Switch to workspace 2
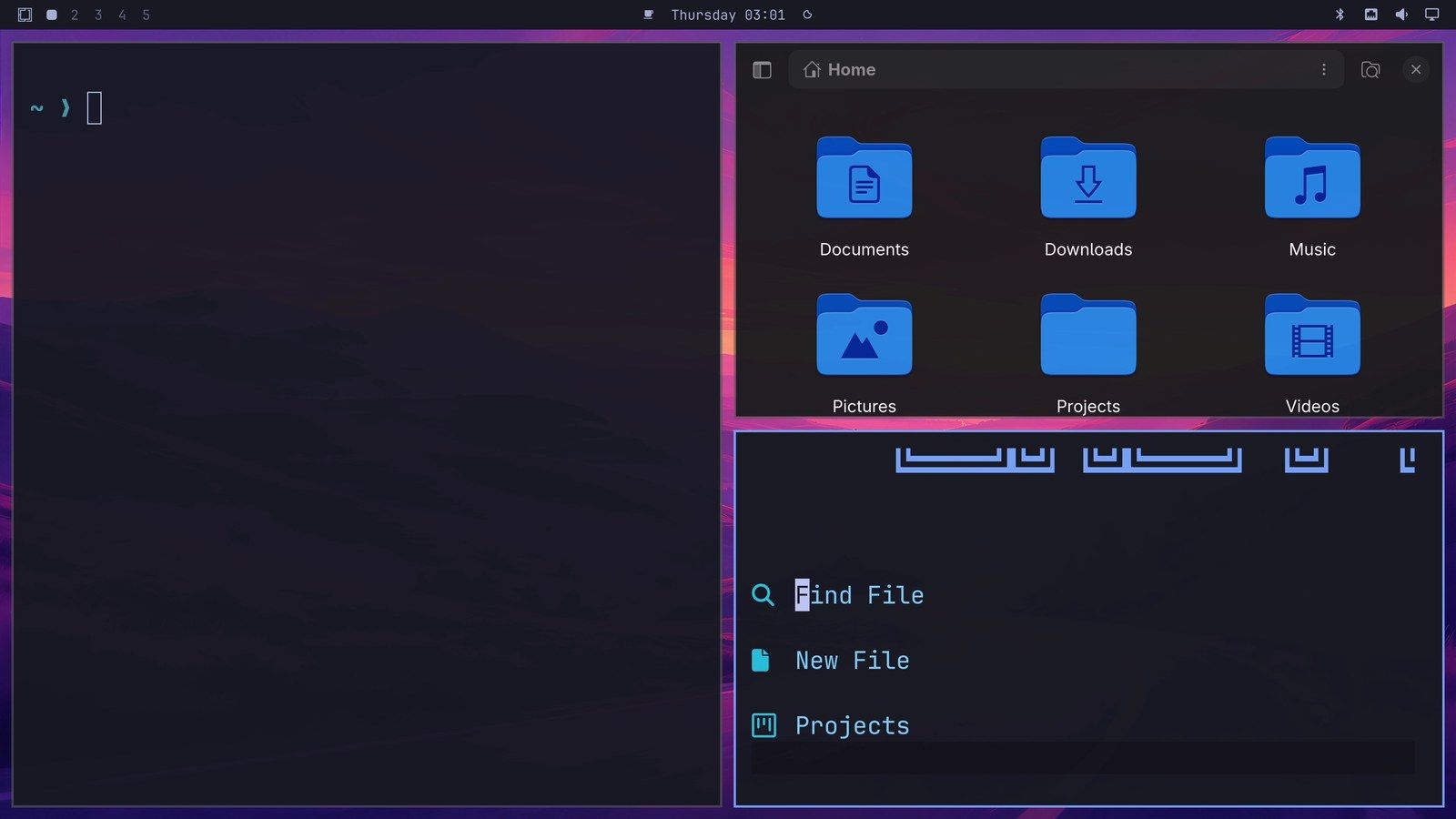Screen dimensions: 1456x819 (x=75, y=15)
